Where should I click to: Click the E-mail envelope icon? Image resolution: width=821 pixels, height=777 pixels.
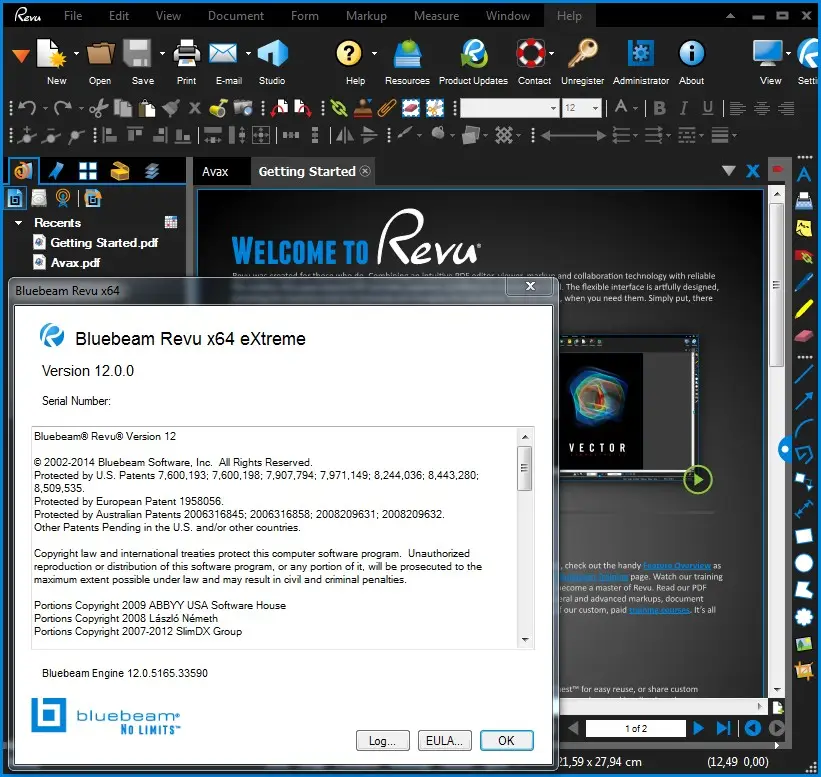pyautogui.click(x=223, y=53)
